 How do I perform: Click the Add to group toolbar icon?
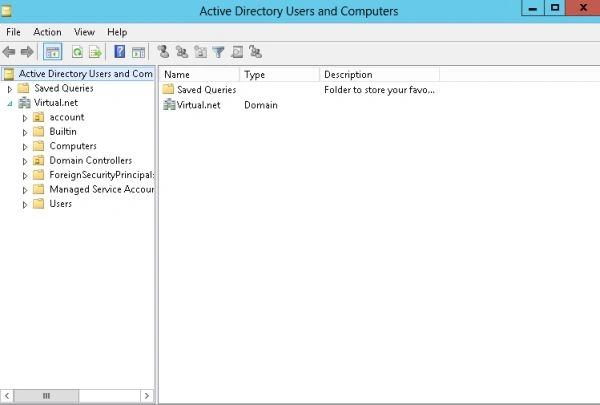(x=255, y=52)
